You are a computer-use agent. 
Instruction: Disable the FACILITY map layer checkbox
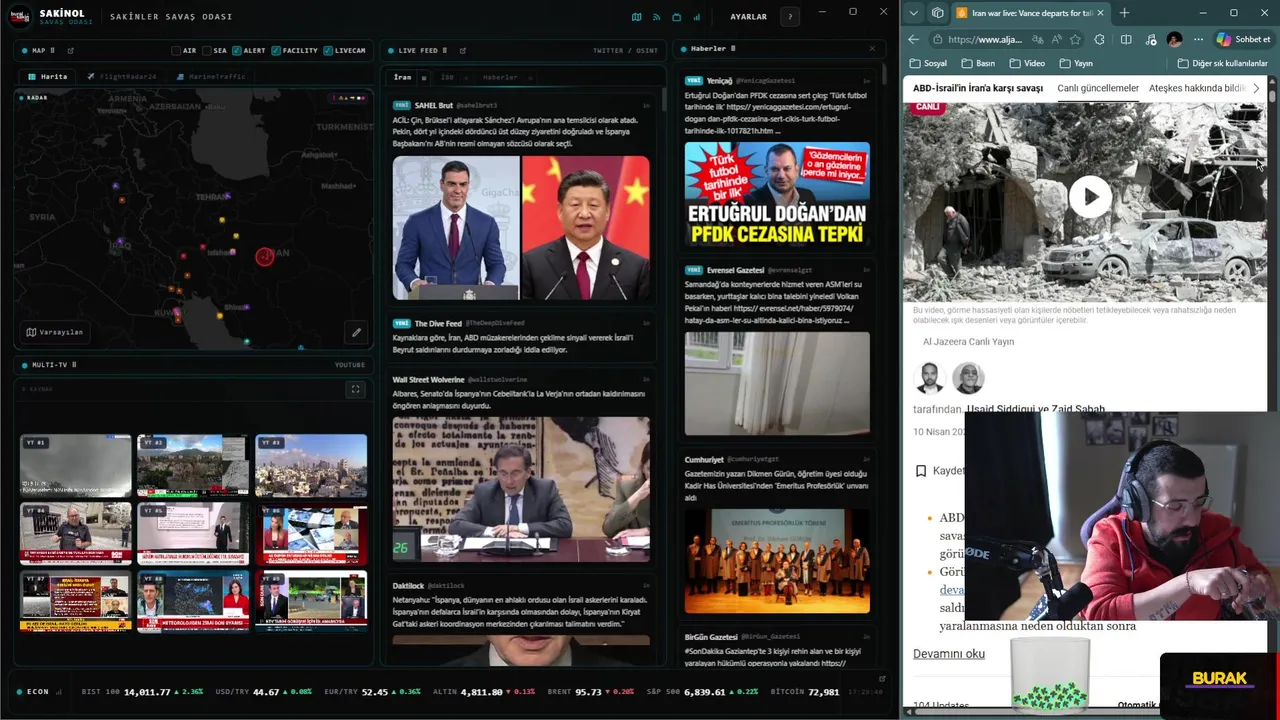point(276,50)
